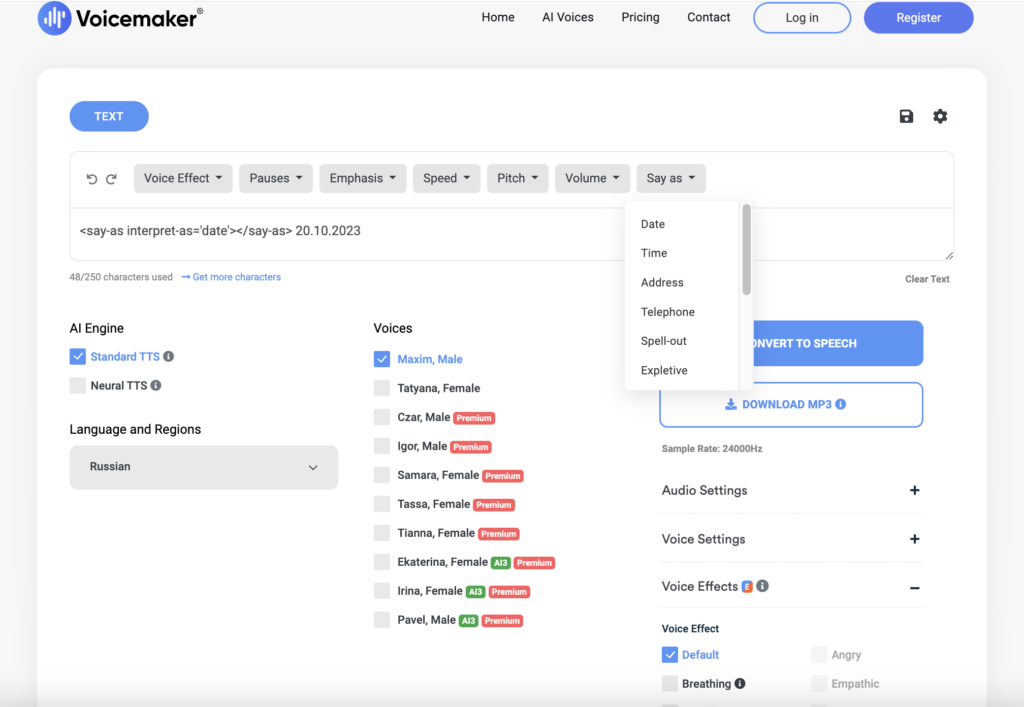Open the Russian language dropdown

(203, 467)
